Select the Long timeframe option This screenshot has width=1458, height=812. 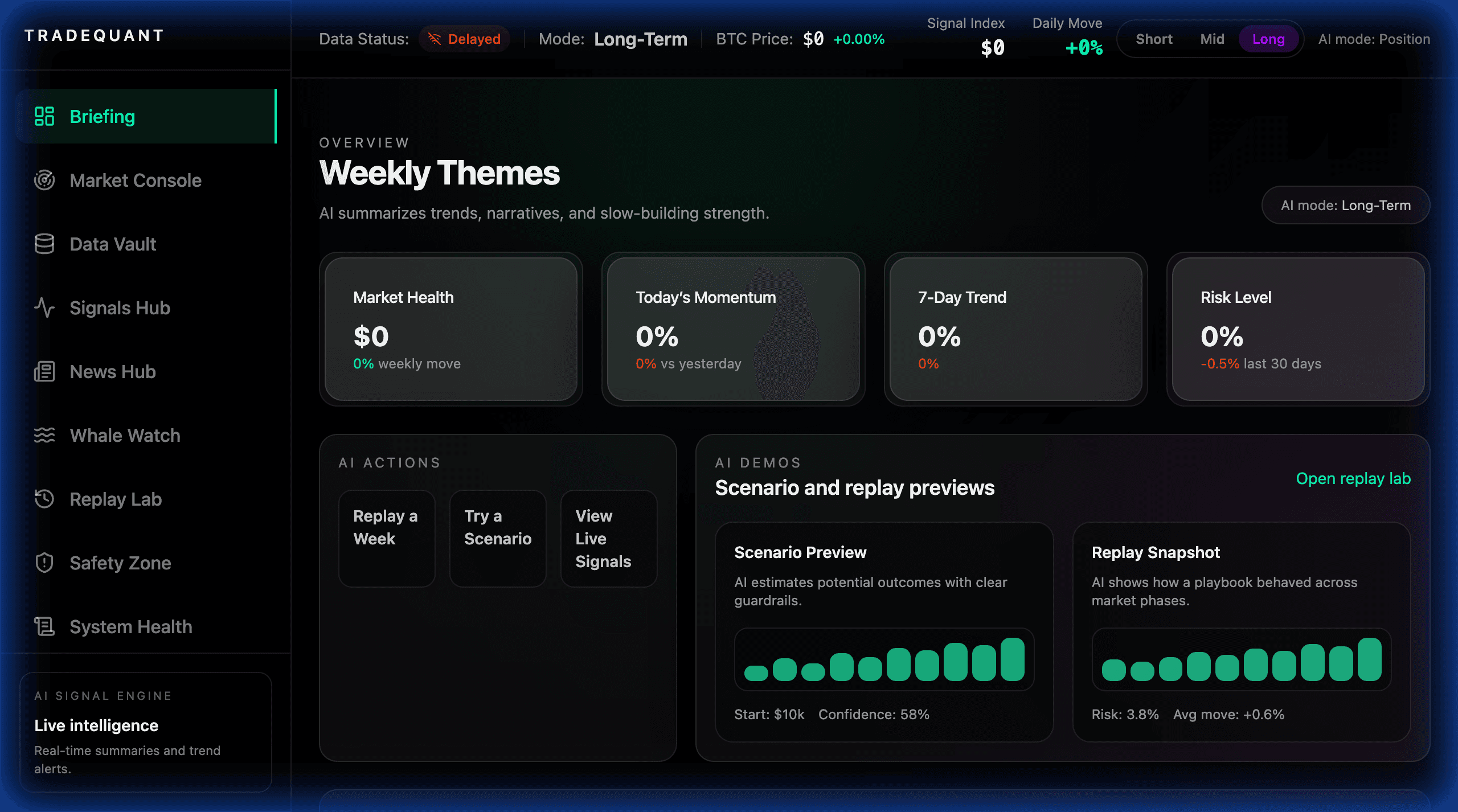point(1269,39)
